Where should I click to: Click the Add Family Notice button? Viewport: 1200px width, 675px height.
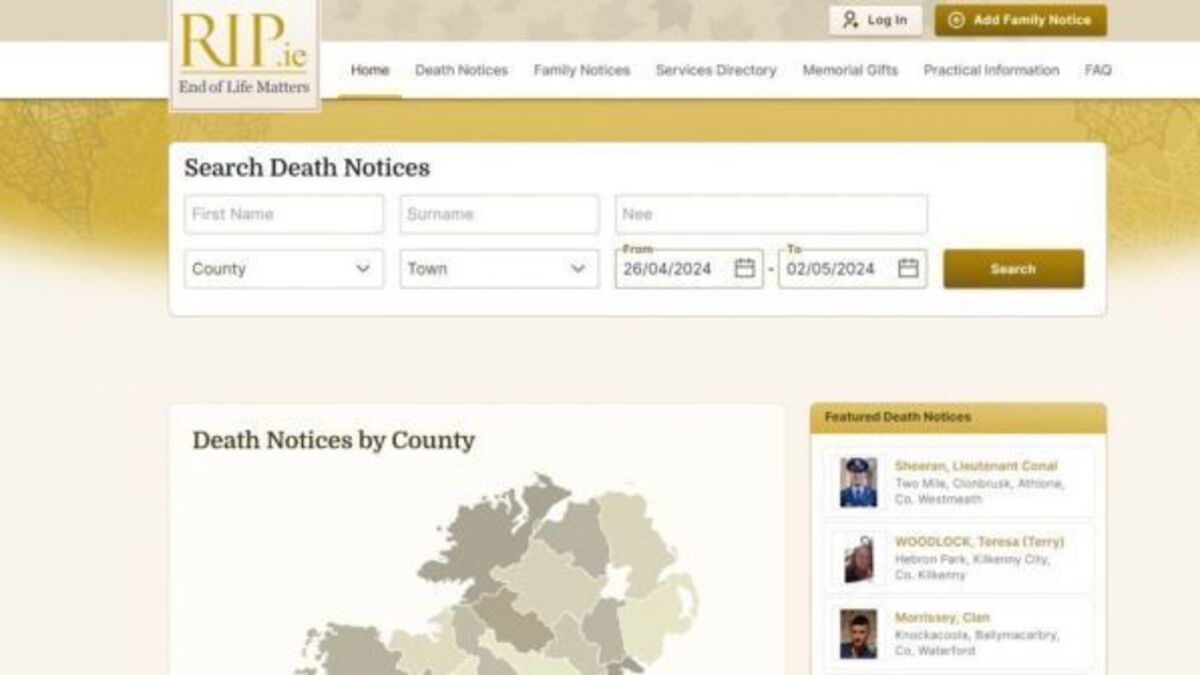[x=1021, y=20]
